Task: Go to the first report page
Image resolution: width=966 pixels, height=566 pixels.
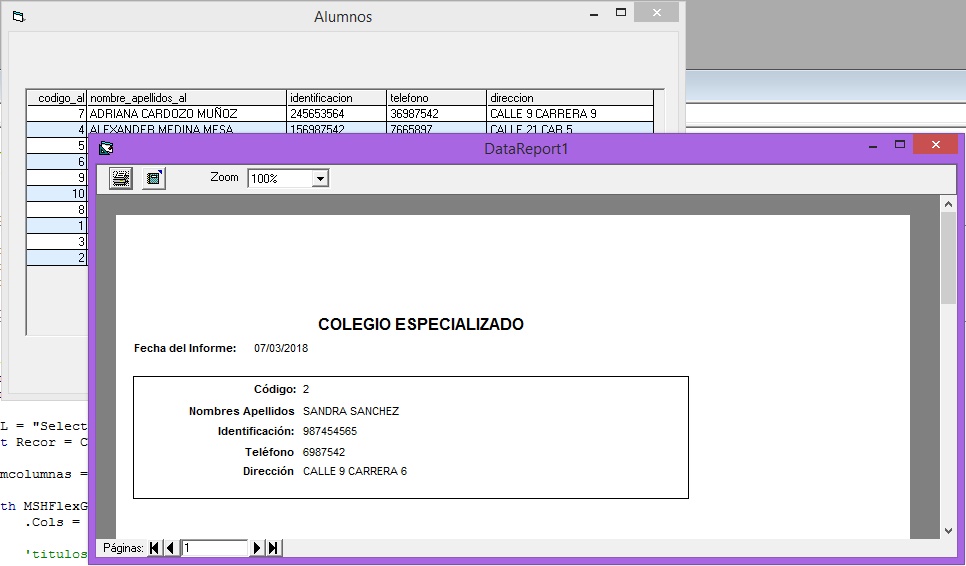Action: (154, 548)
